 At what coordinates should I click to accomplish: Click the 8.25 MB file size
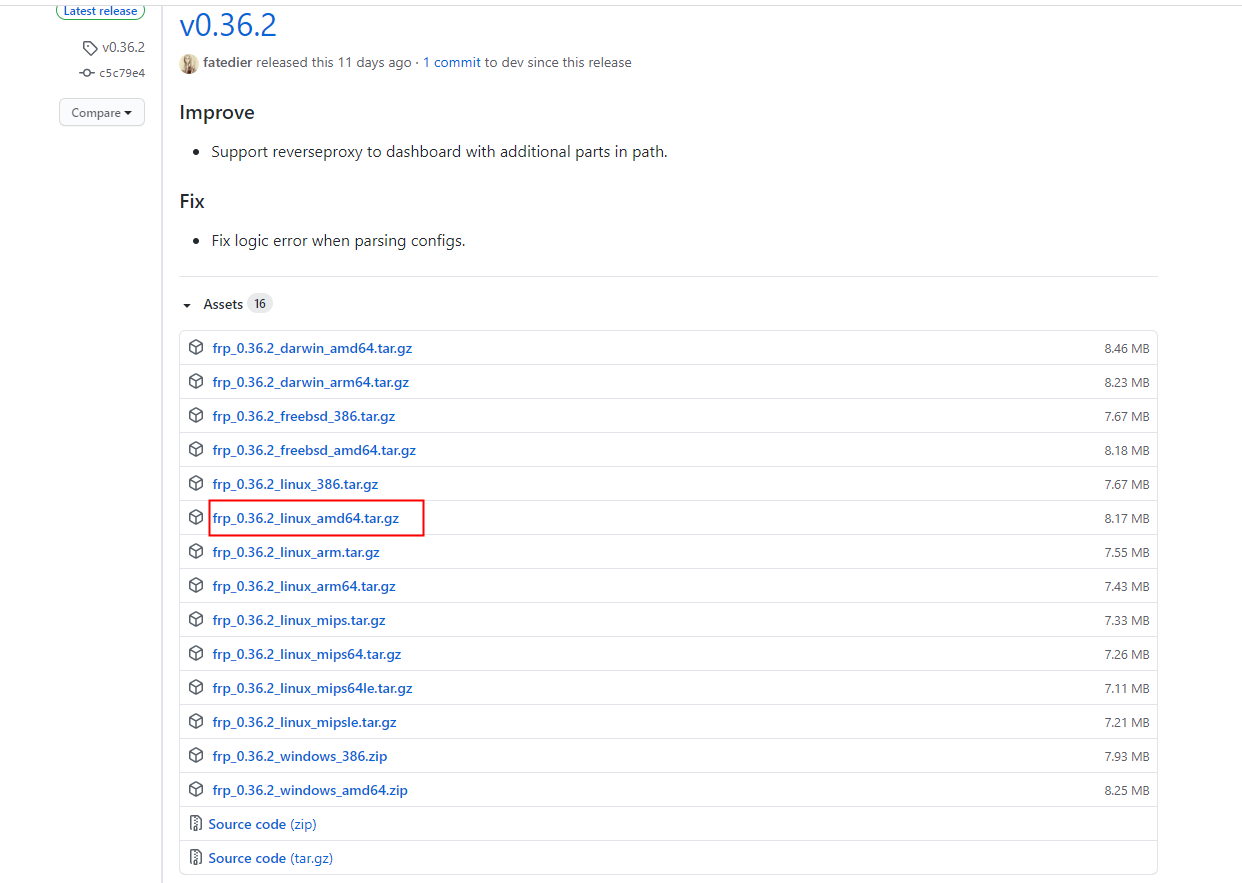click(x=1127, y=791)
